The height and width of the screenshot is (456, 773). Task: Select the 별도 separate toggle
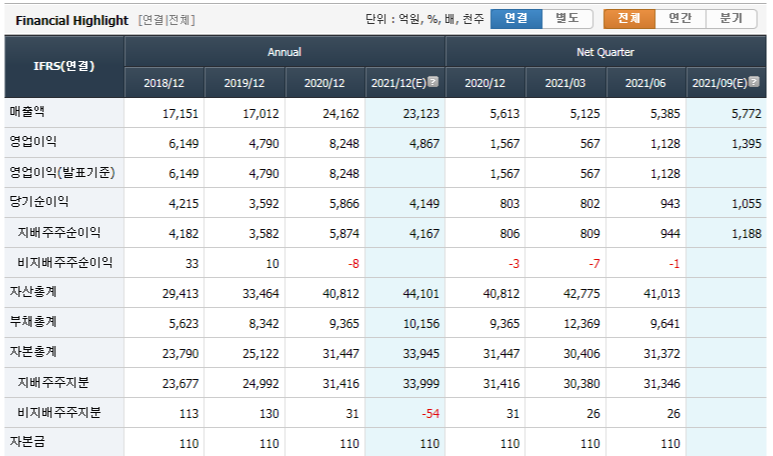(567, 19)
